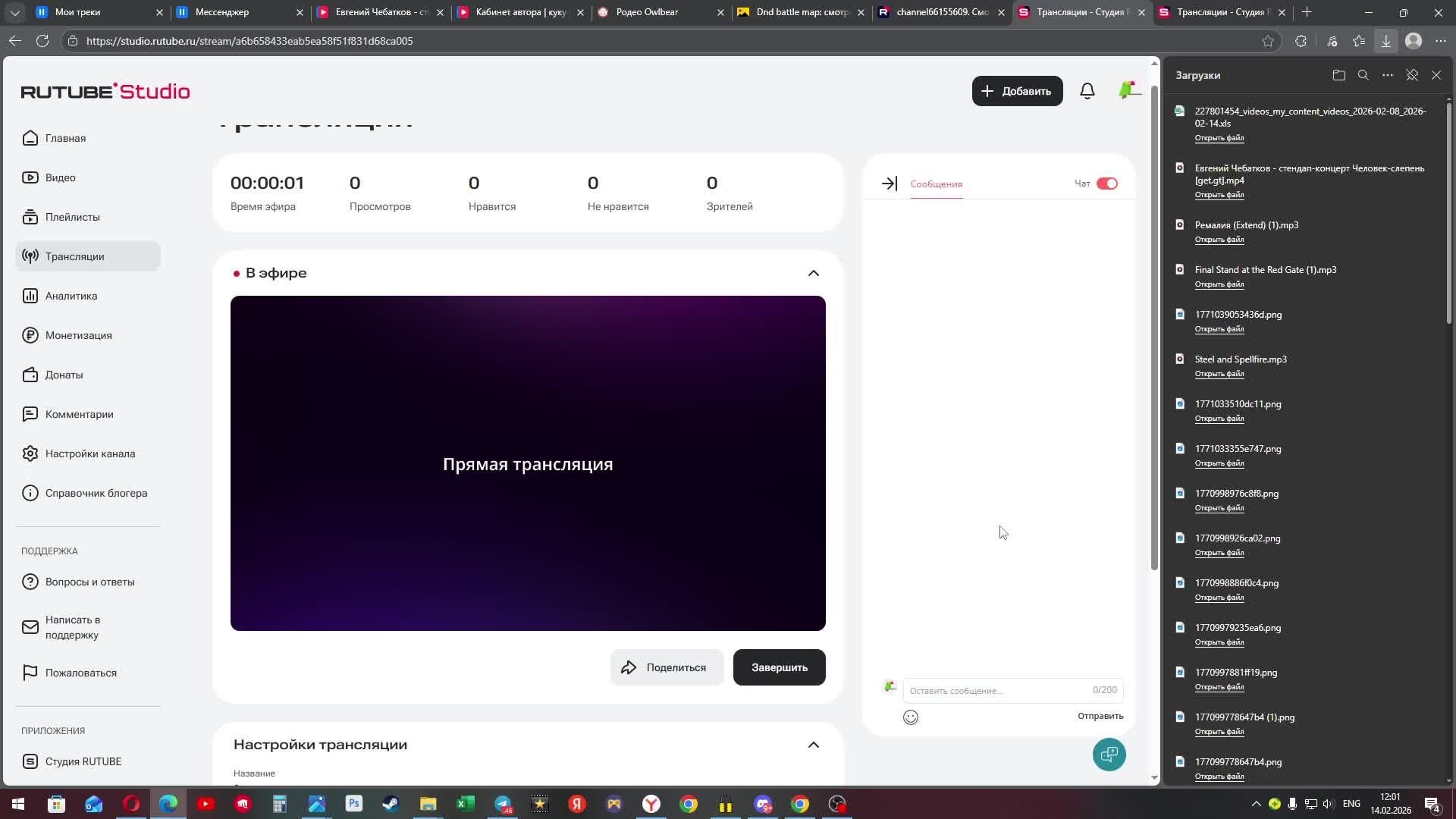Click the notifications bell icon
1456x819 pixels.
(x=1087, y=91)
